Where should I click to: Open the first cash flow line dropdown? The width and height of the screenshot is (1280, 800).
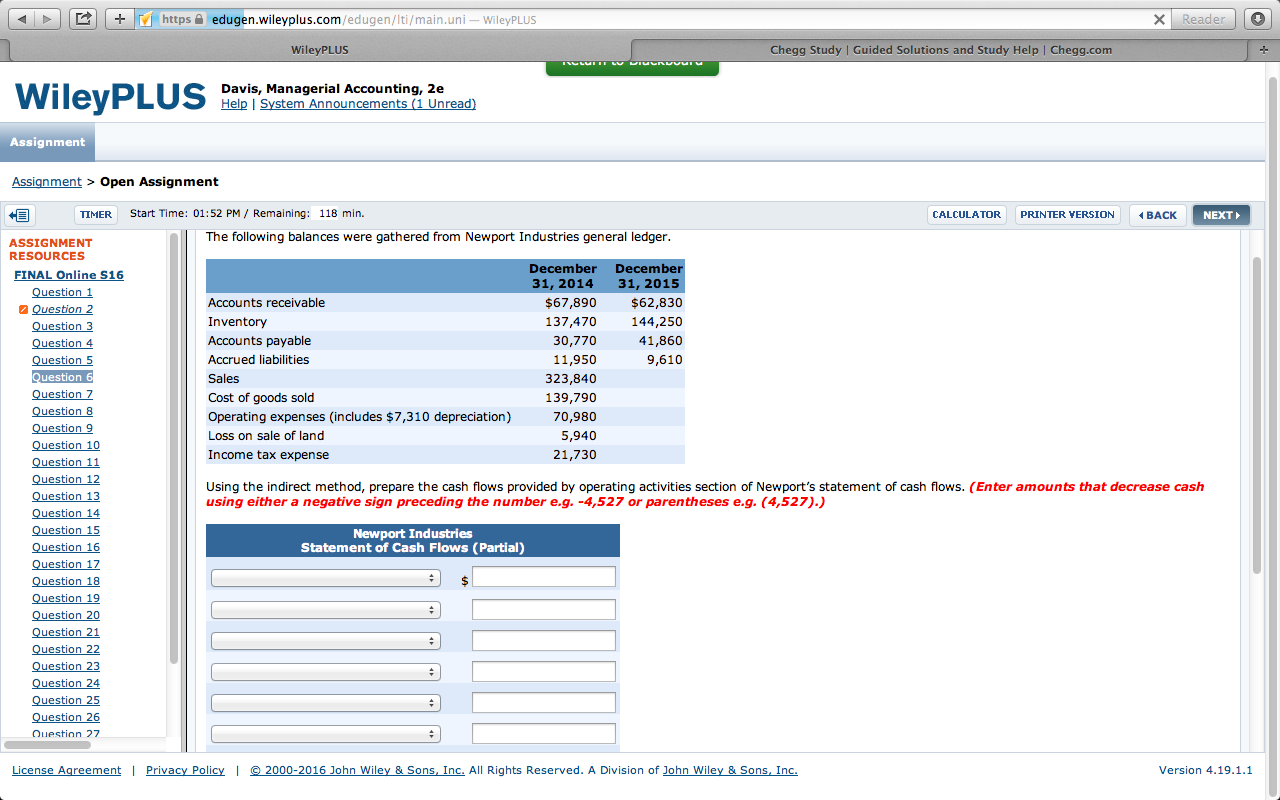pyautogui.click(x=325, y=577)
